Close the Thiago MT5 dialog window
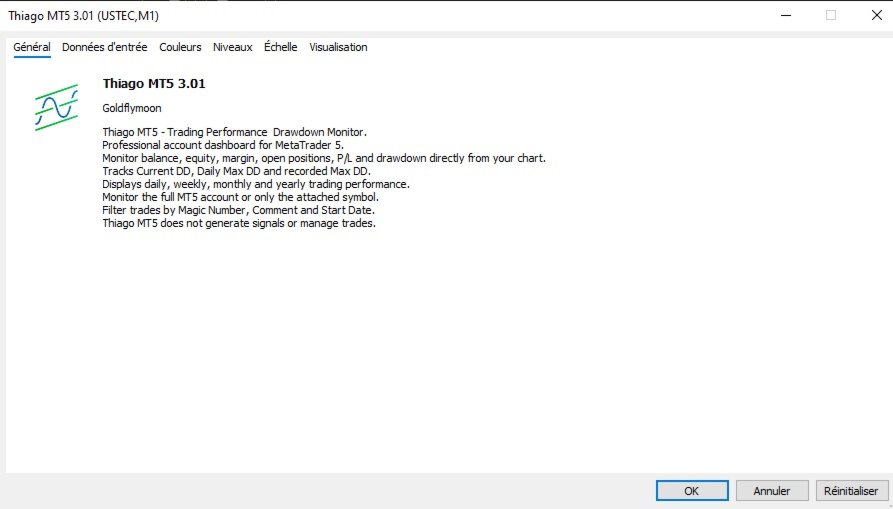The height and width of the screenshot is (509, 893). 877,15
